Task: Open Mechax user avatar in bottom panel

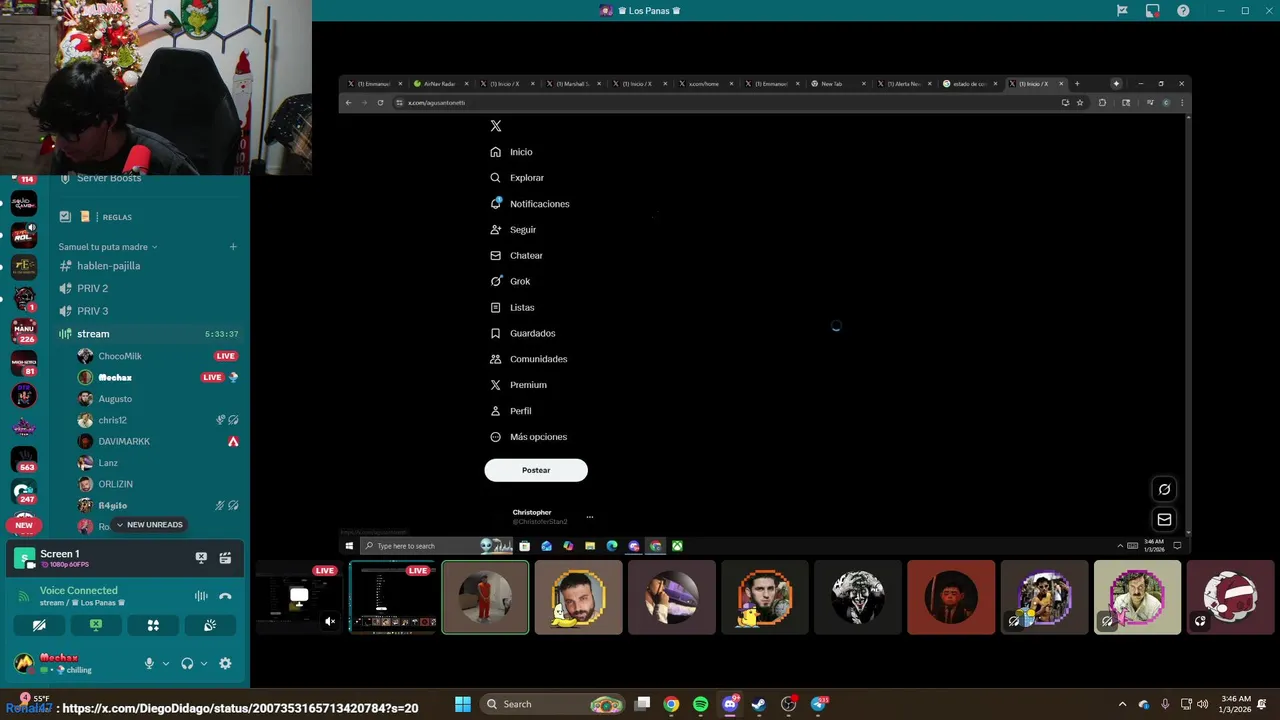Action: click(23, 662)
